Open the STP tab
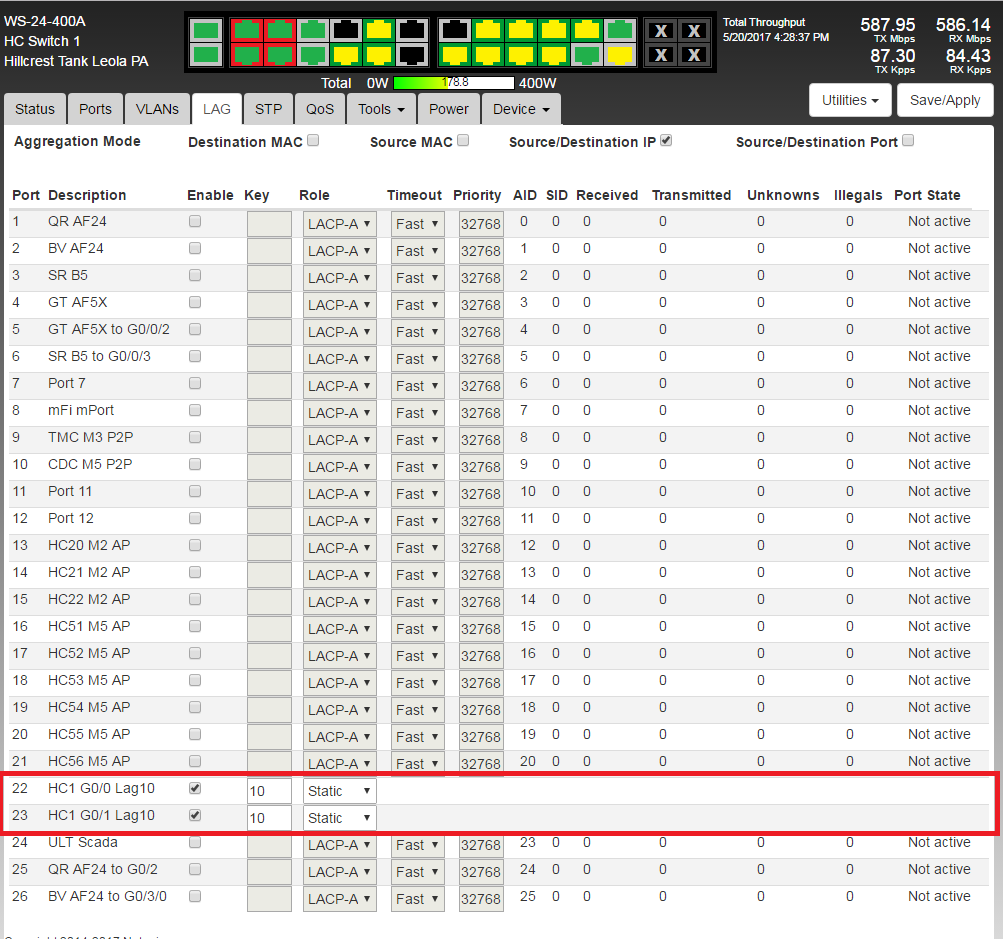Viewport: 1003px width, 939px height. pos(268,109)
